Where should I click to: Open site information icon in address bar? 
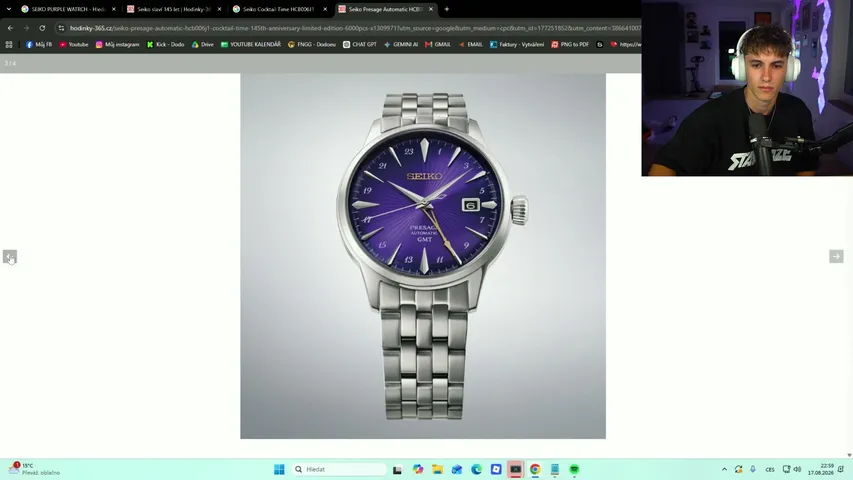point(61,28)
